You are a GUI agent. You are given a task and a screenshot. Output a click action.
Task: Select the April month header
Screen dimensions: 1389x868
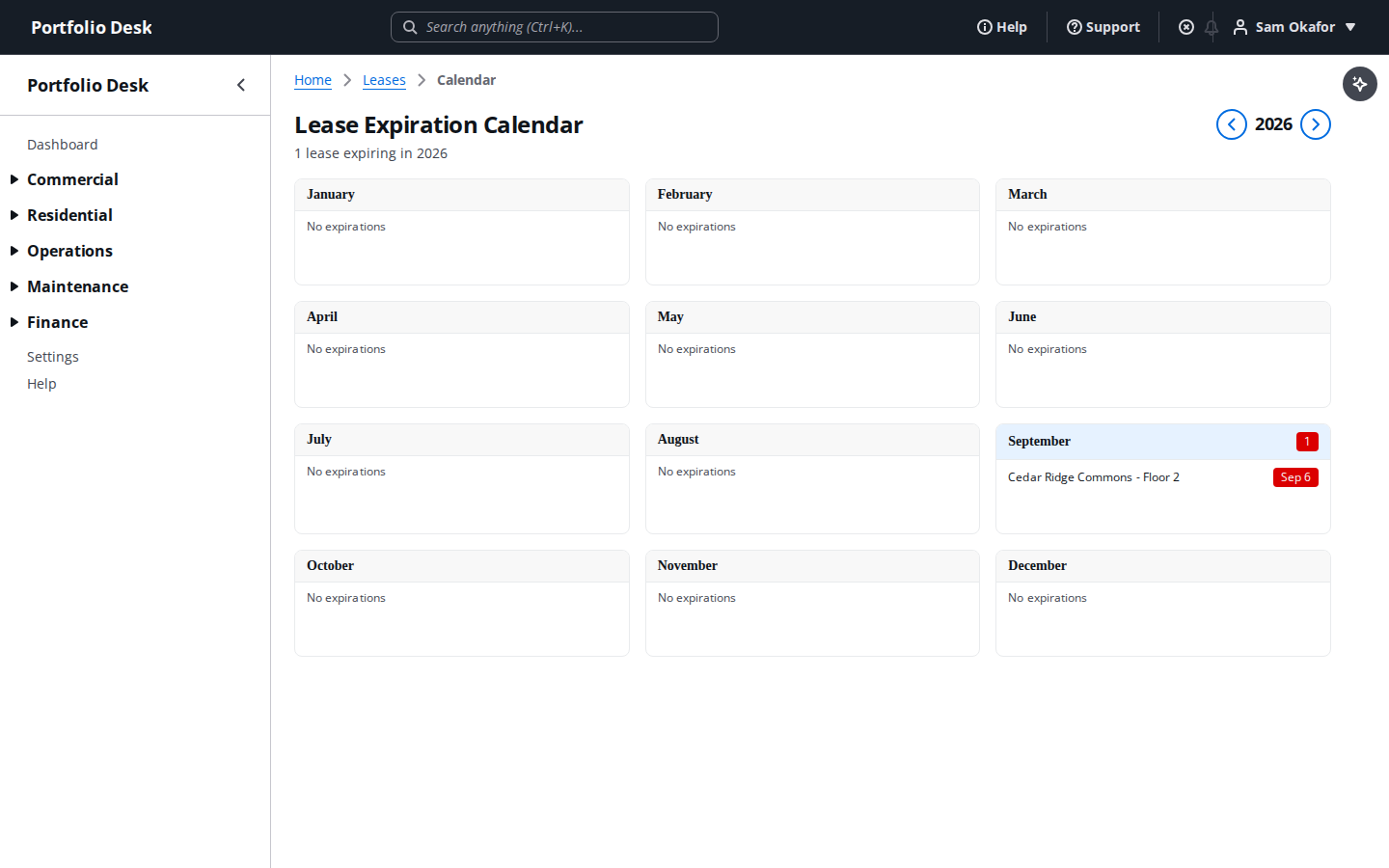(x=462, y=317)
